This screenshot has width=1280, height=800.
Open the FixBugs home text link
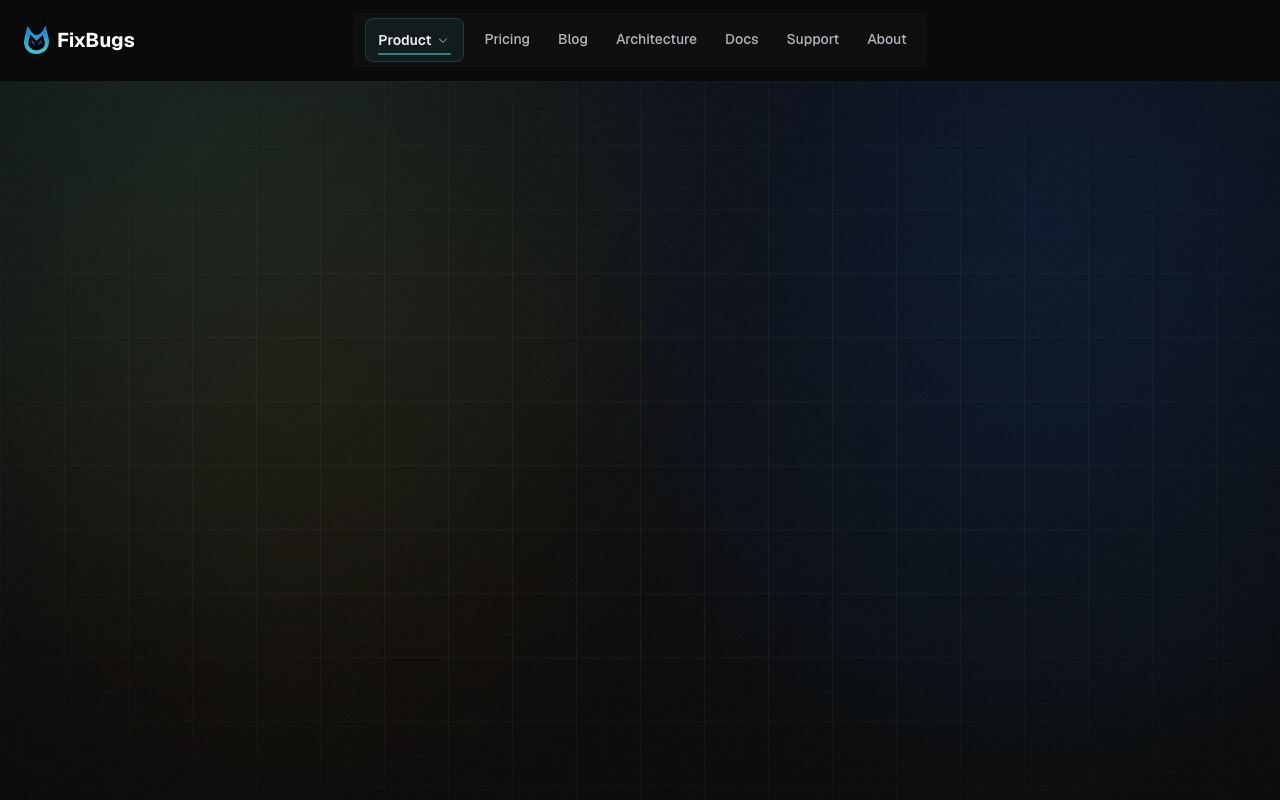(x=96, y=40)
